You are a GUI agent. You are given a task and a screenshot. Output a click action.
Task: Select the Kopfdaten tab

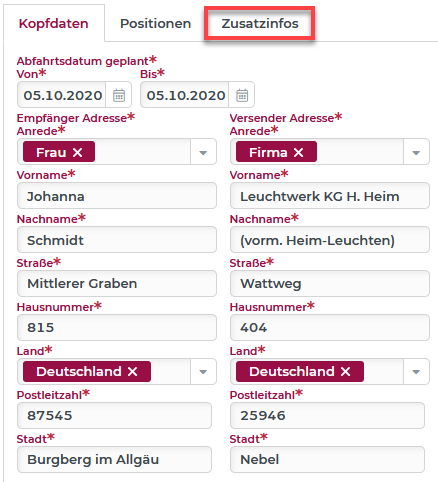(54, 23)
